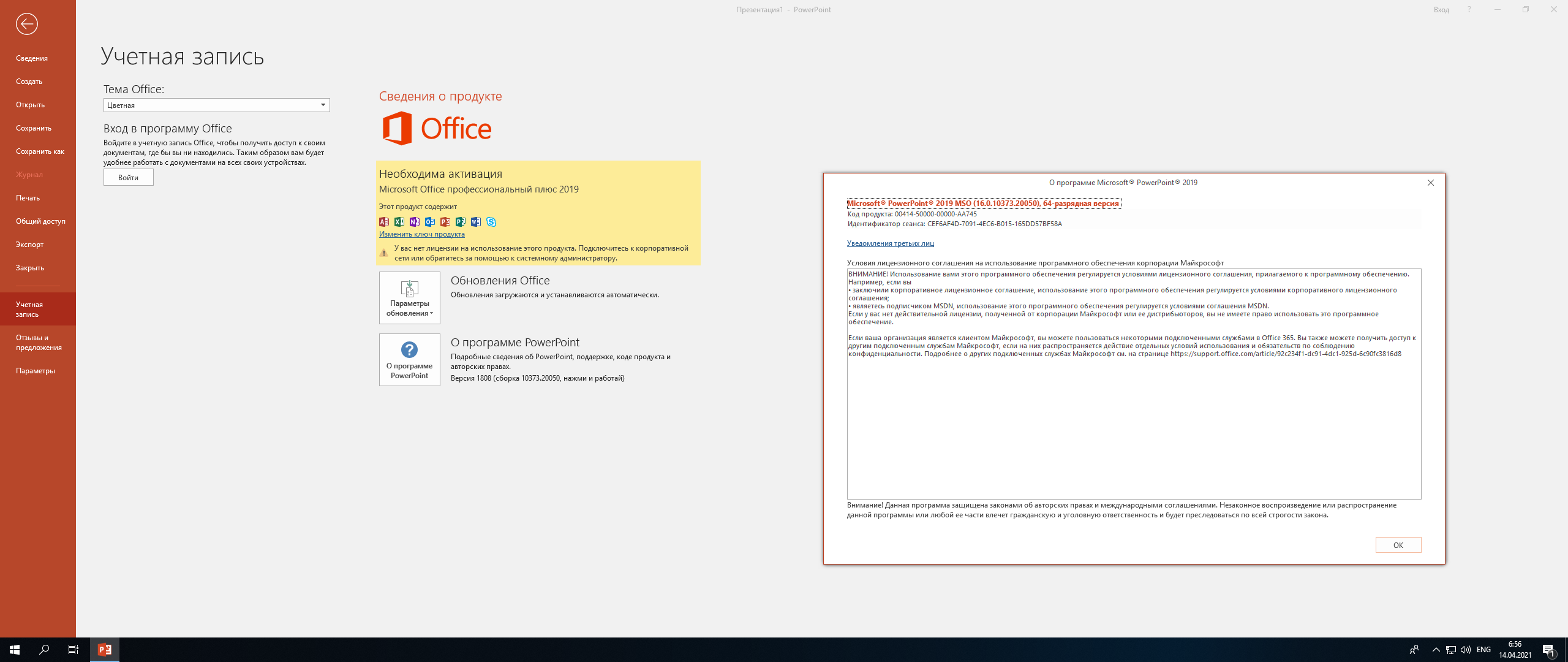Click the volume speaker icon in the tray
The width and height of the screenshot is (1568, 662).
point(1466,650)
